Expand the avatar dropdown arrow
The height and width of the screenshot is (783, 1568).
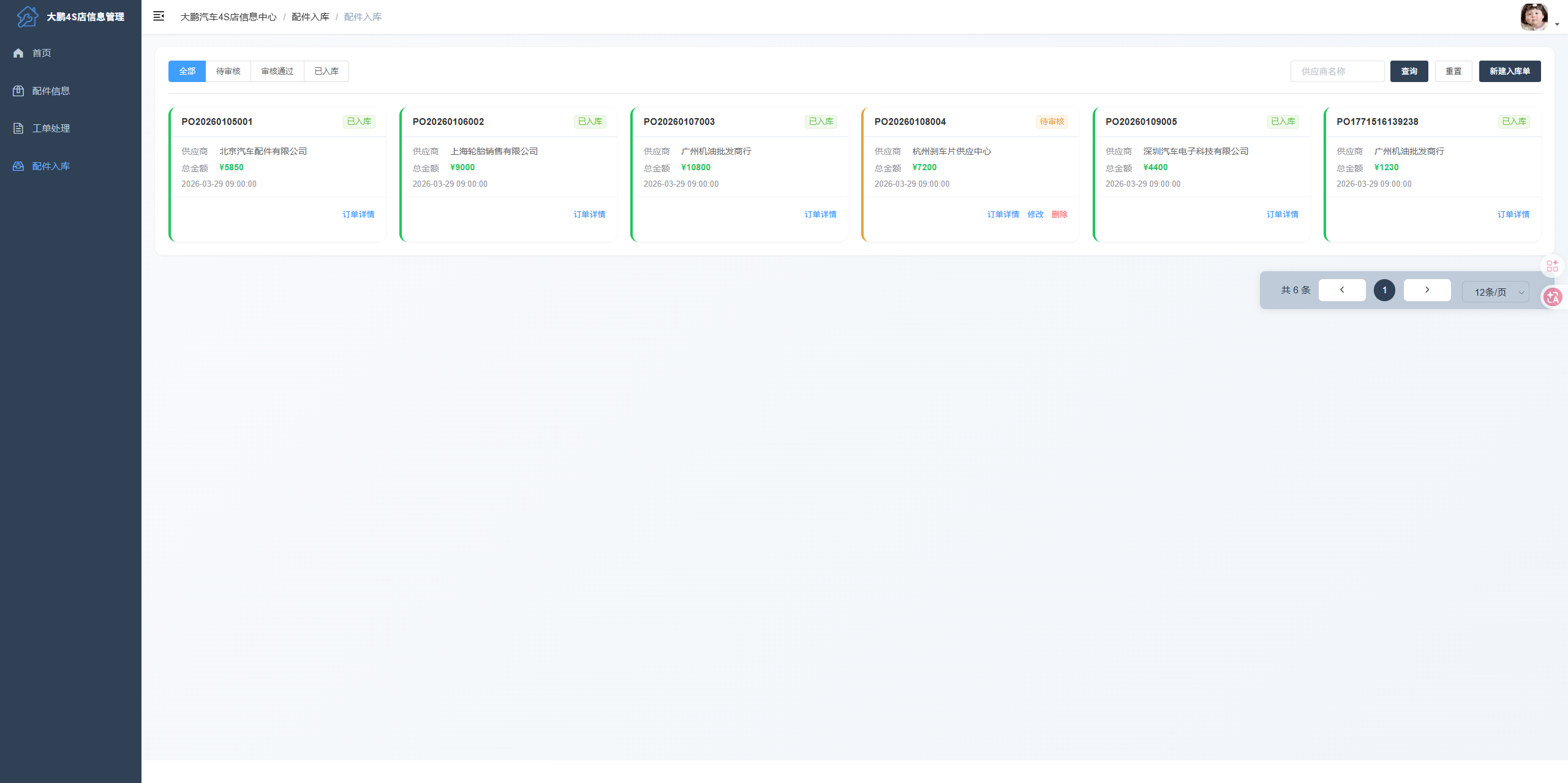[1557, 24]
